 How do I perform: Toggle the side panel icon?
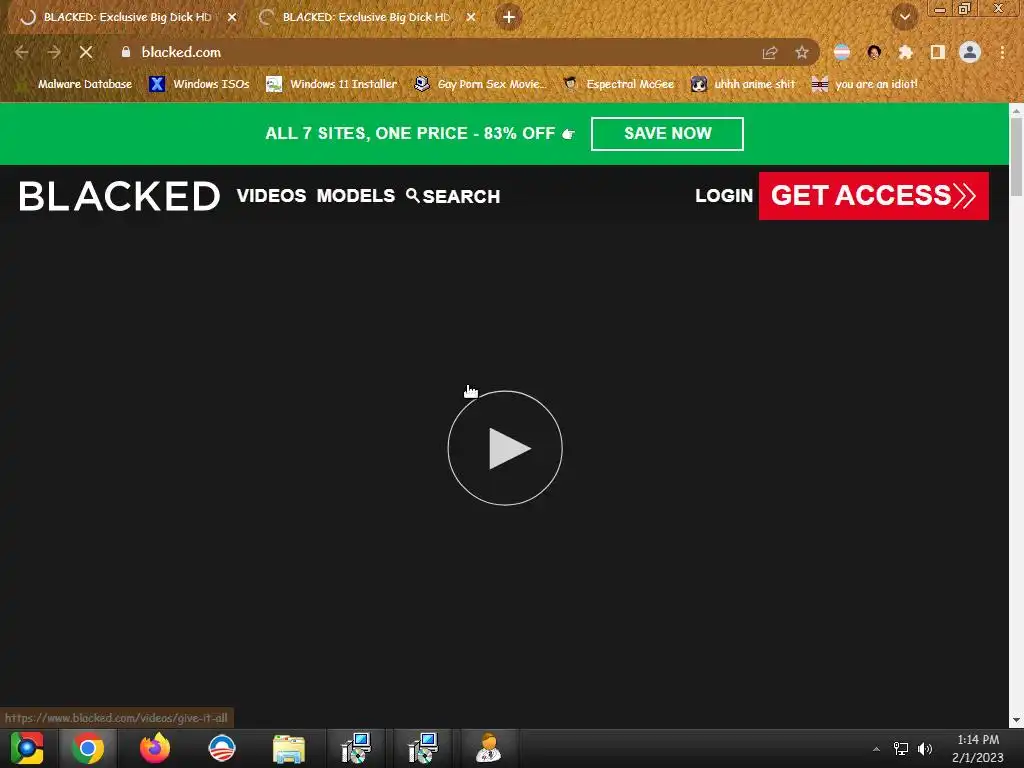pos(938,52)
